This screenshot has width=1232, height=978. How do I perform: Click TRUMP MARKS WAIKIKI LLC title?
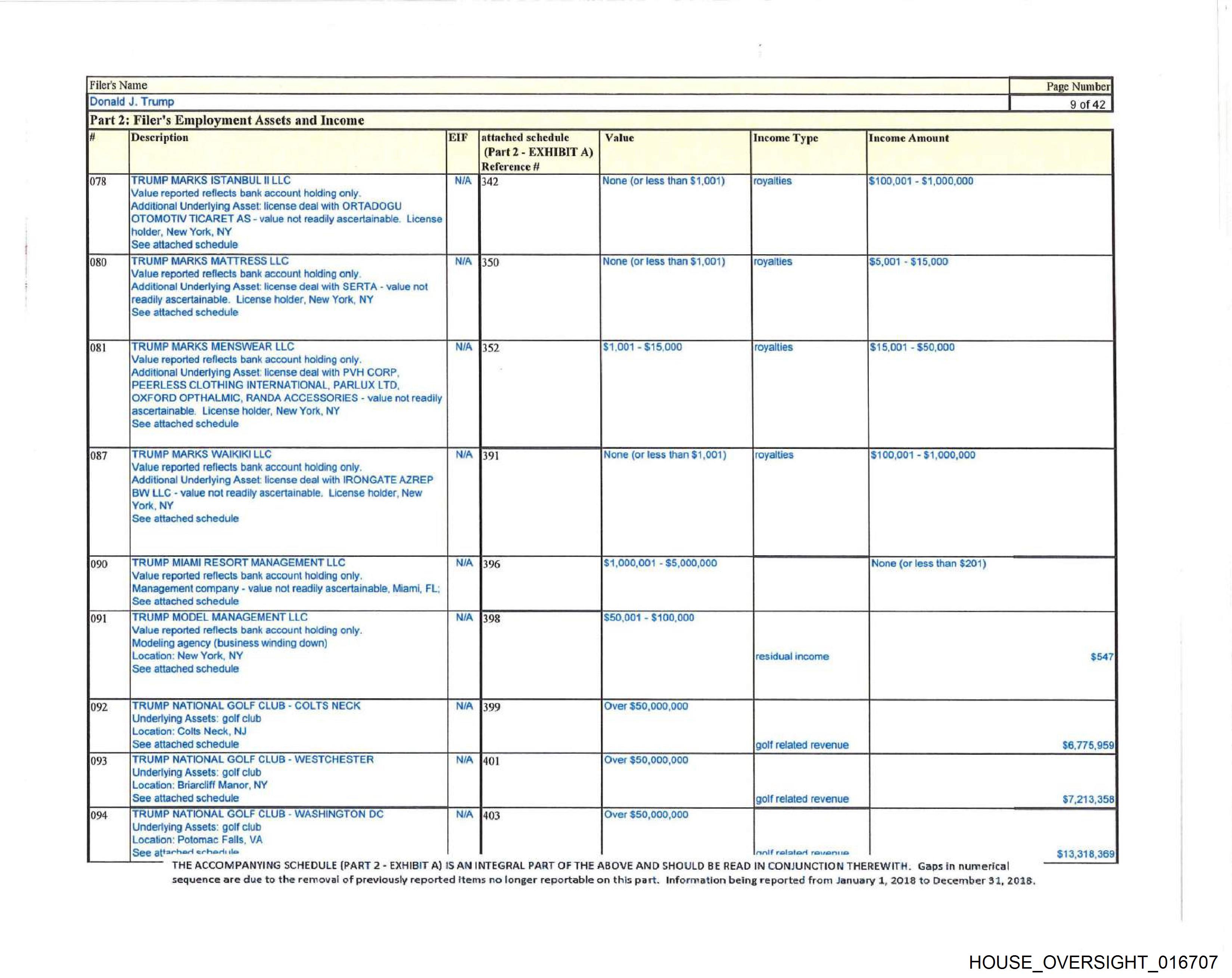coord(201,454)
